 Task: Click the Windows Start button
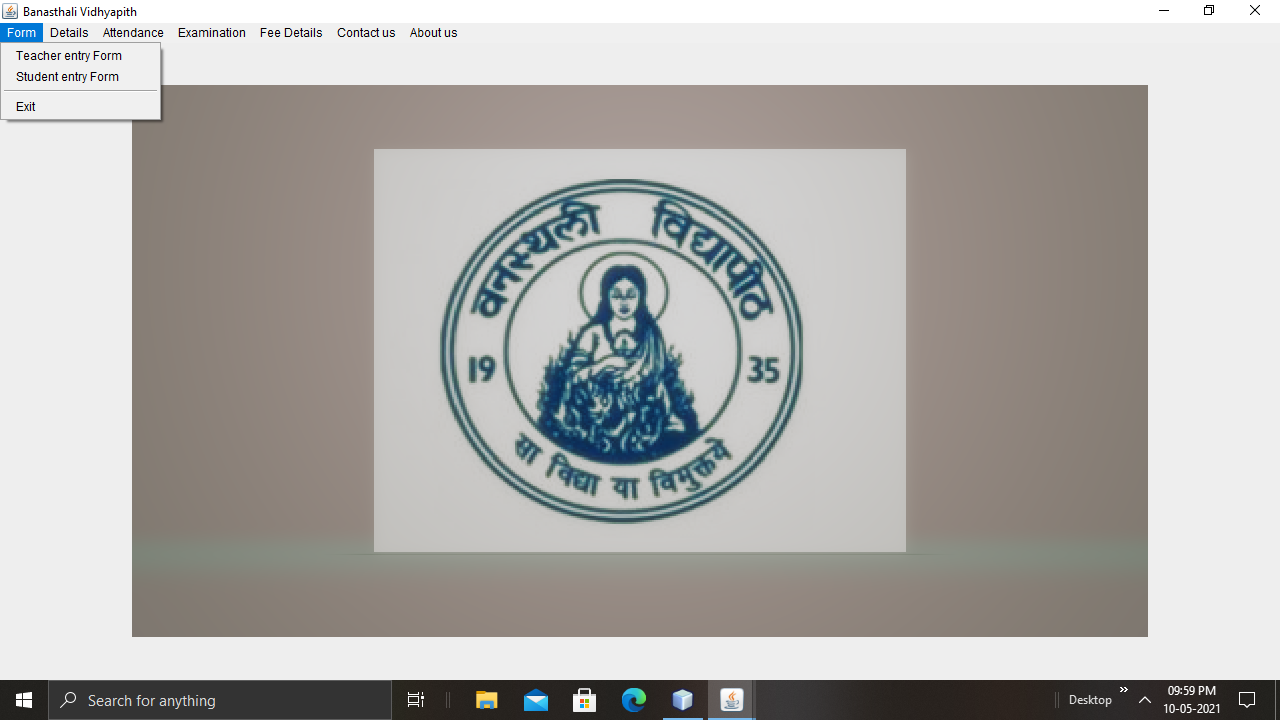point(24,700)
